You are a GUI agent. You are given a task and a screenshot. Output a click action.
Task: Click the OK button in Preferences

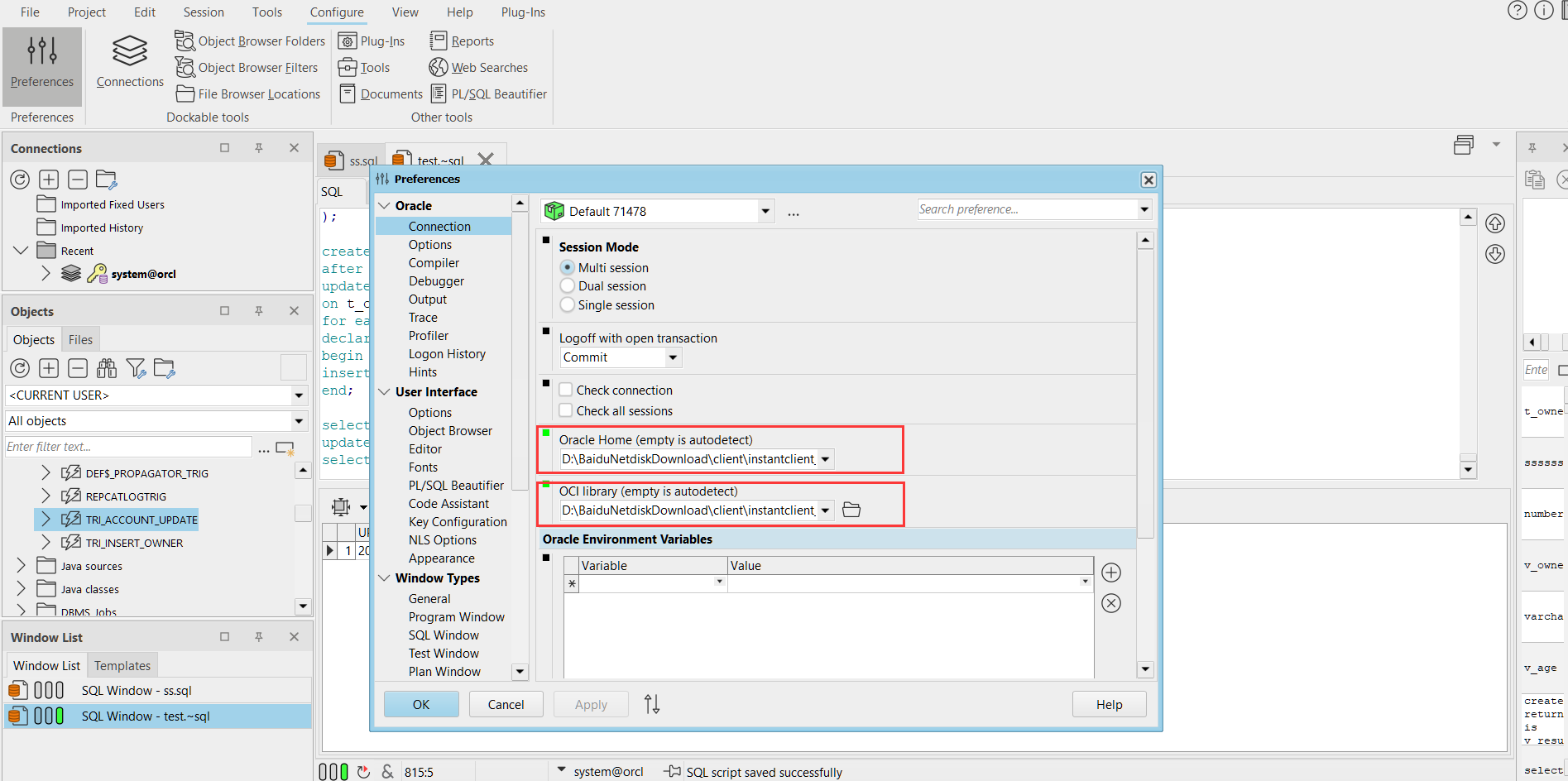tap(421, 705)
